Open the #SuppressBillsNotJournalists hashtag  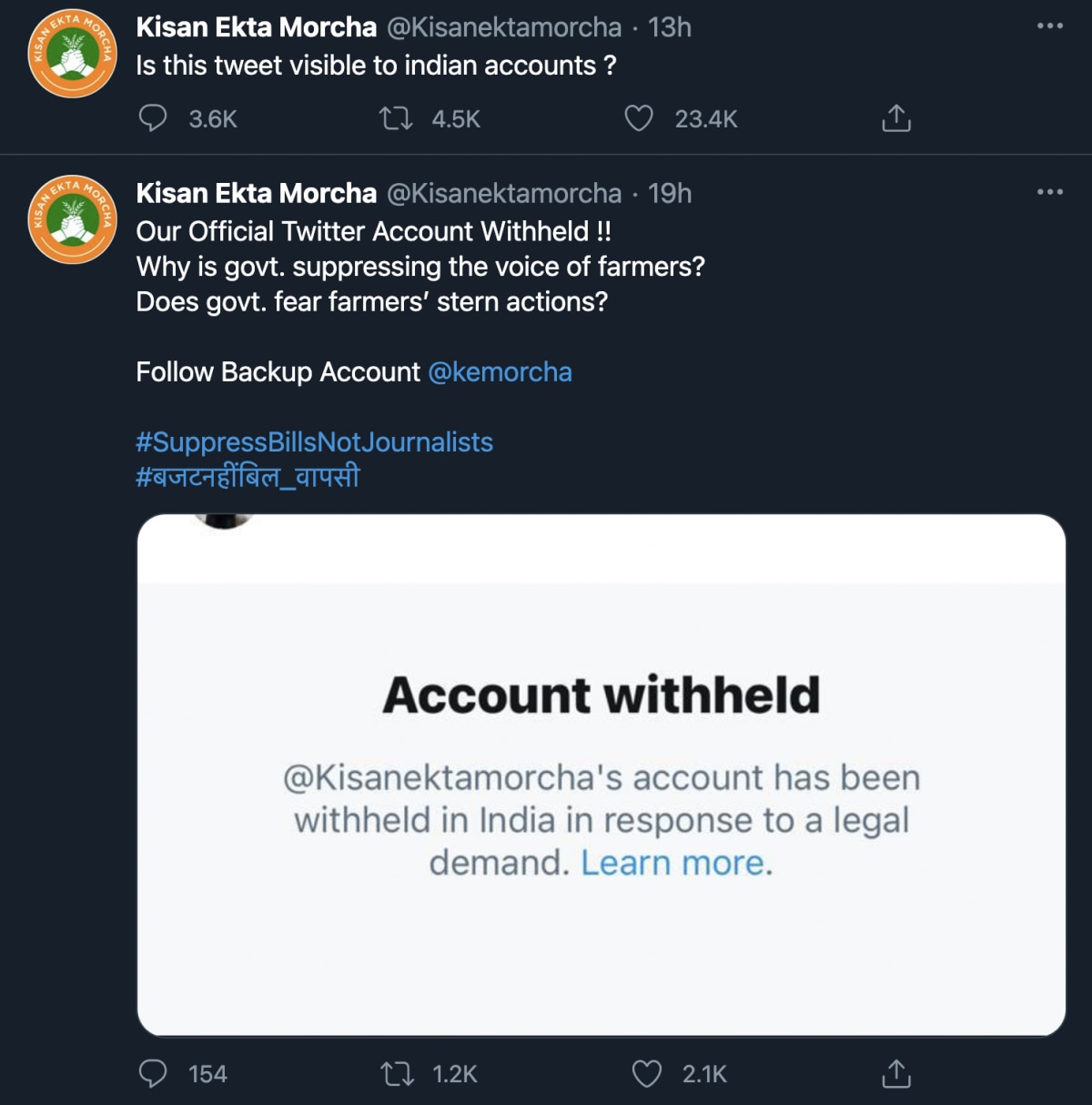click(x=314, y=442)
